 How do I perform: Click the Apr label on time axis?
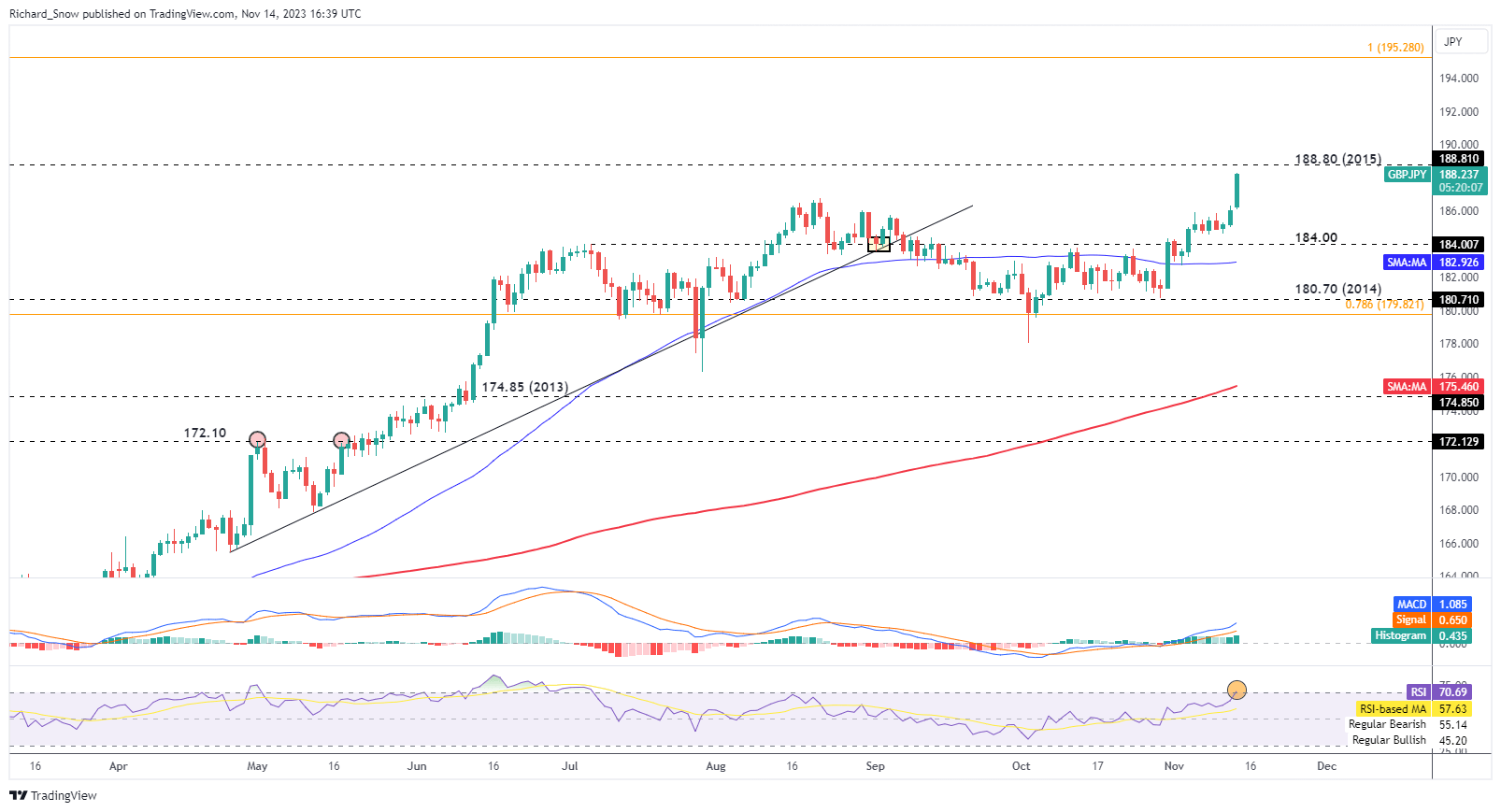click(118, 766)
